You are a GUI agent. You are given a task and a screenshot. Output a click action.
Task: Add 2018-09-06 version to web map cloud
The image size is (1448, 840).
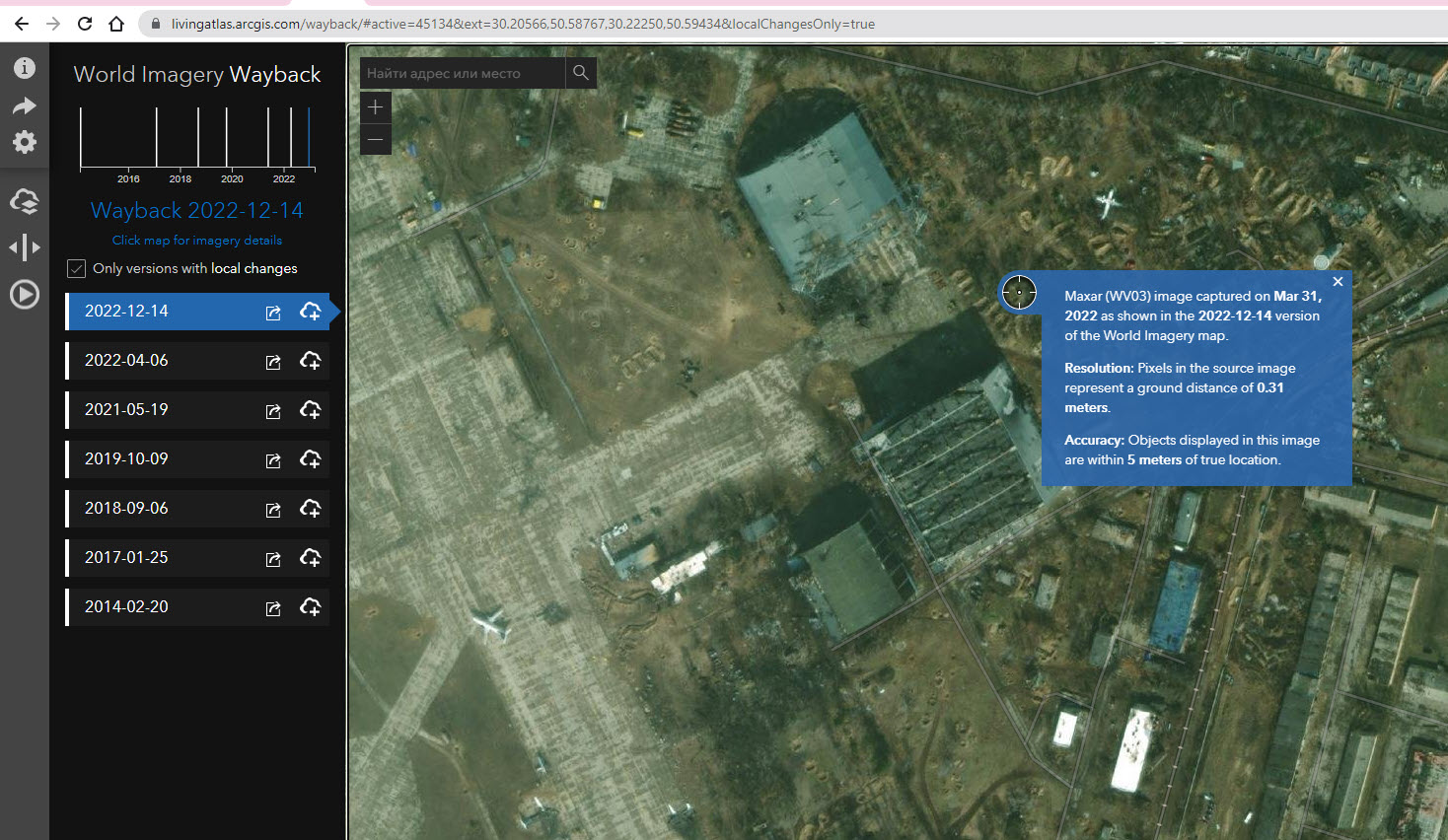click(x=310, y=509)
